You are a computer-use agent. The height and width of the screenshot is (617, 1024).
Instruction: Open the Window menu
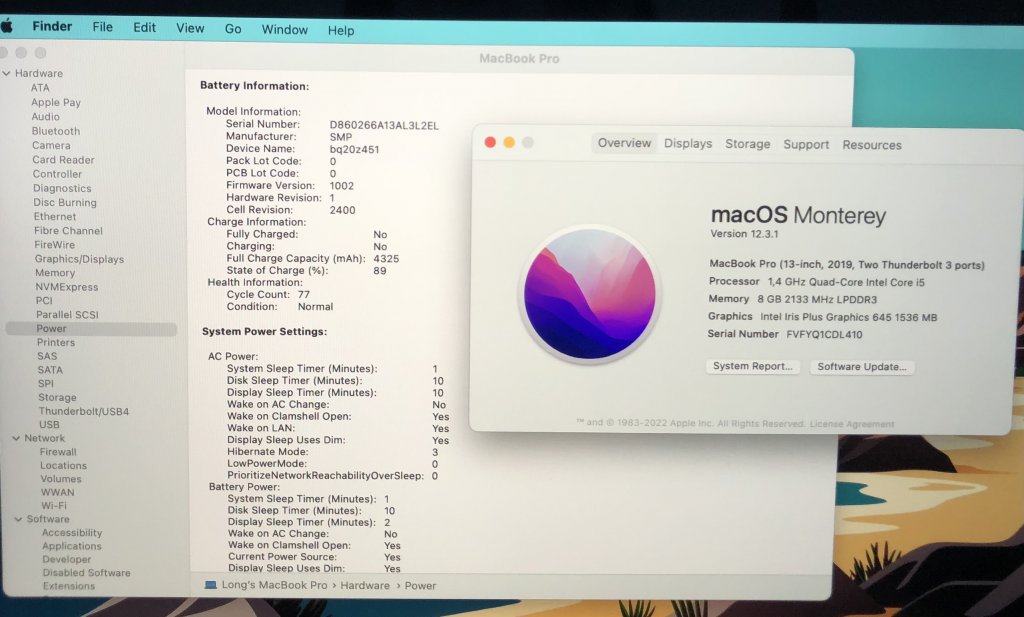285,29
